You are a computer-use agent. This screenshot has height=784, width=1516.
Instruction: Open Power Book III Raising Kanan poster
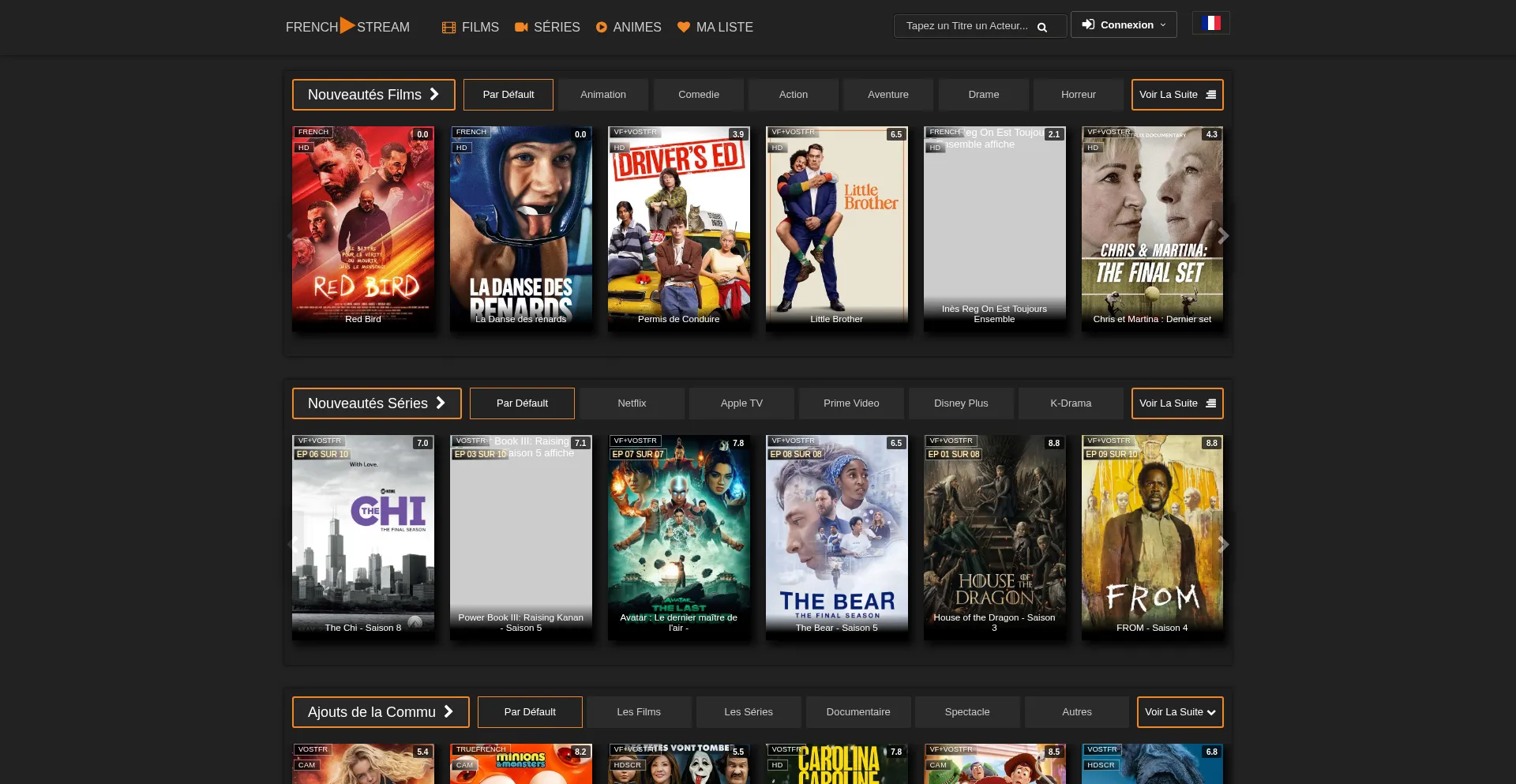click(521, 538)
